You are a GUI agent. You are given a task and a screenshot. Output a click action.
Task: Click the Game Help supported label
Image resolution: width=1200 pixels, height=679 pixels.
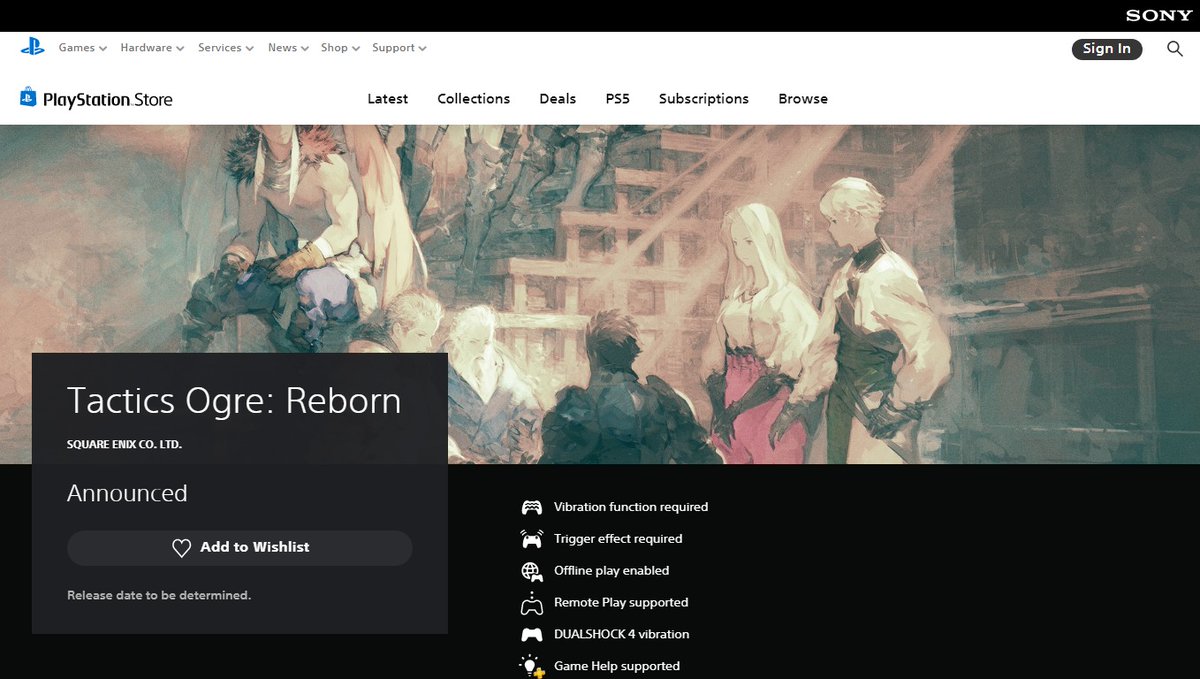[x=617, y=667]
